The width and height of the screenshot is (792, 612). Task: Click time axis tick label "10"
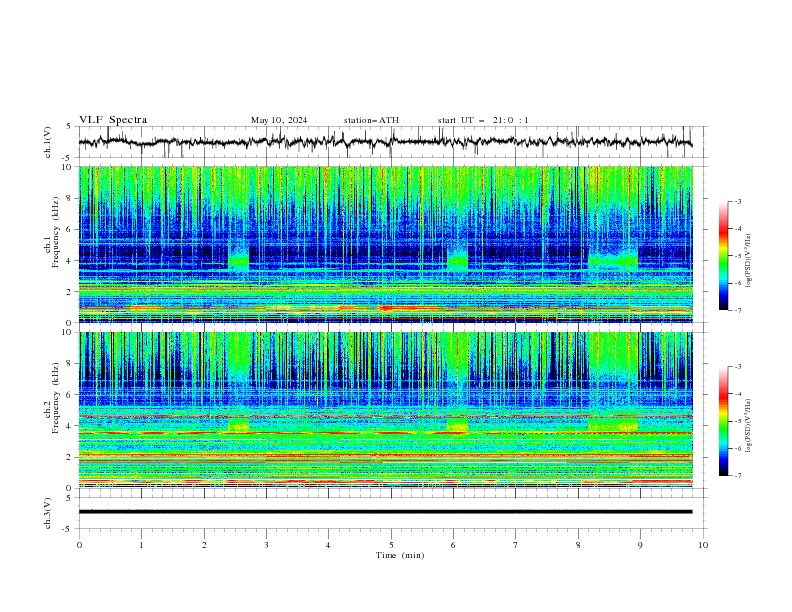tap(703, 545)
